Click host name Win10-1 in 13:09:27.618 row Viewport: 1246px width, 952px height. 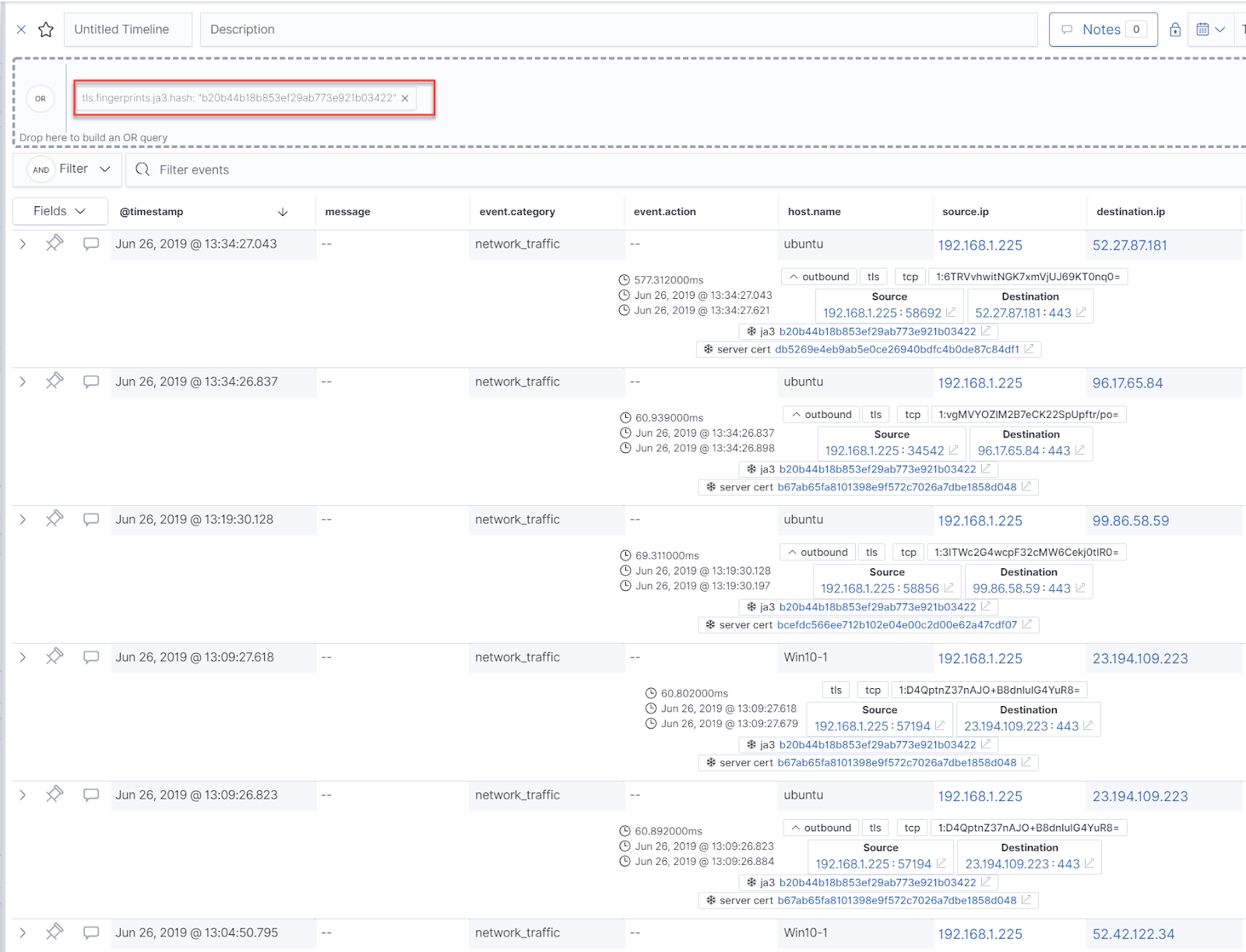pos(805,657)
